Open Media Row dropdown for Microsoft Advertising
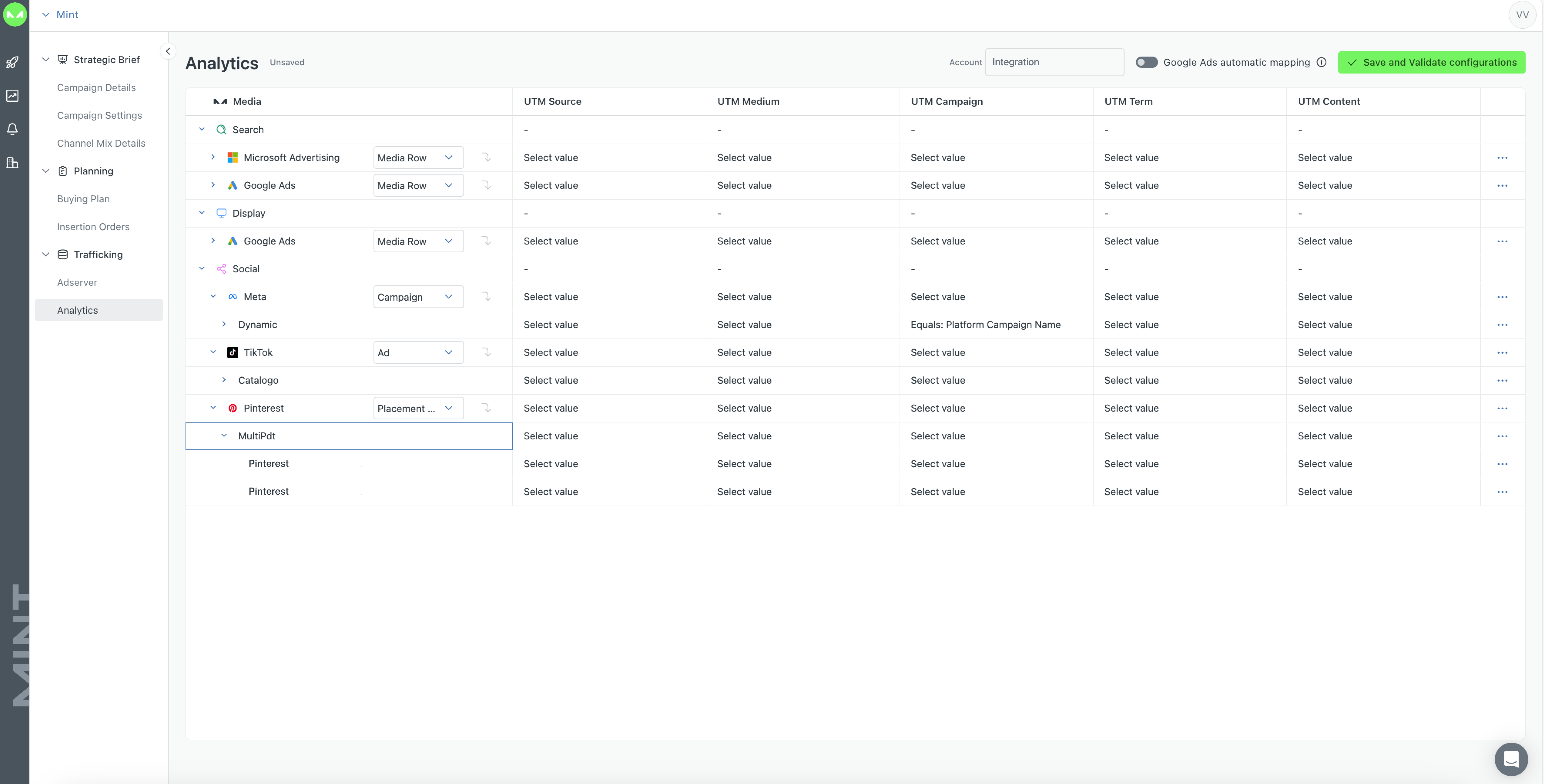1544x784 pixels. point(418,158)
